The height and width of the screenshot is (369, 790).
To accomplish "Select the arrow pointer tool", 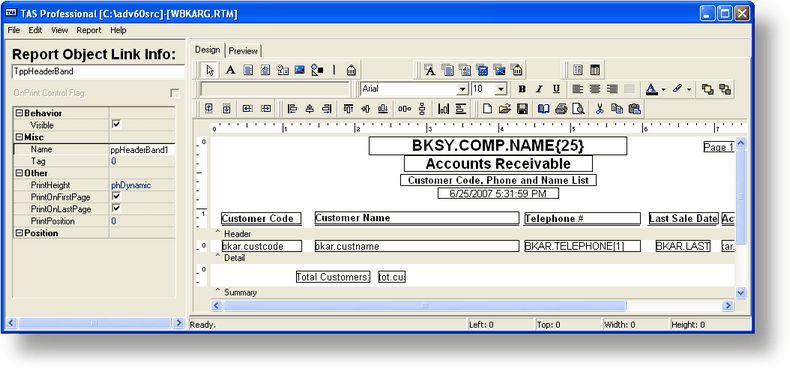I will [x=210, y=70].
